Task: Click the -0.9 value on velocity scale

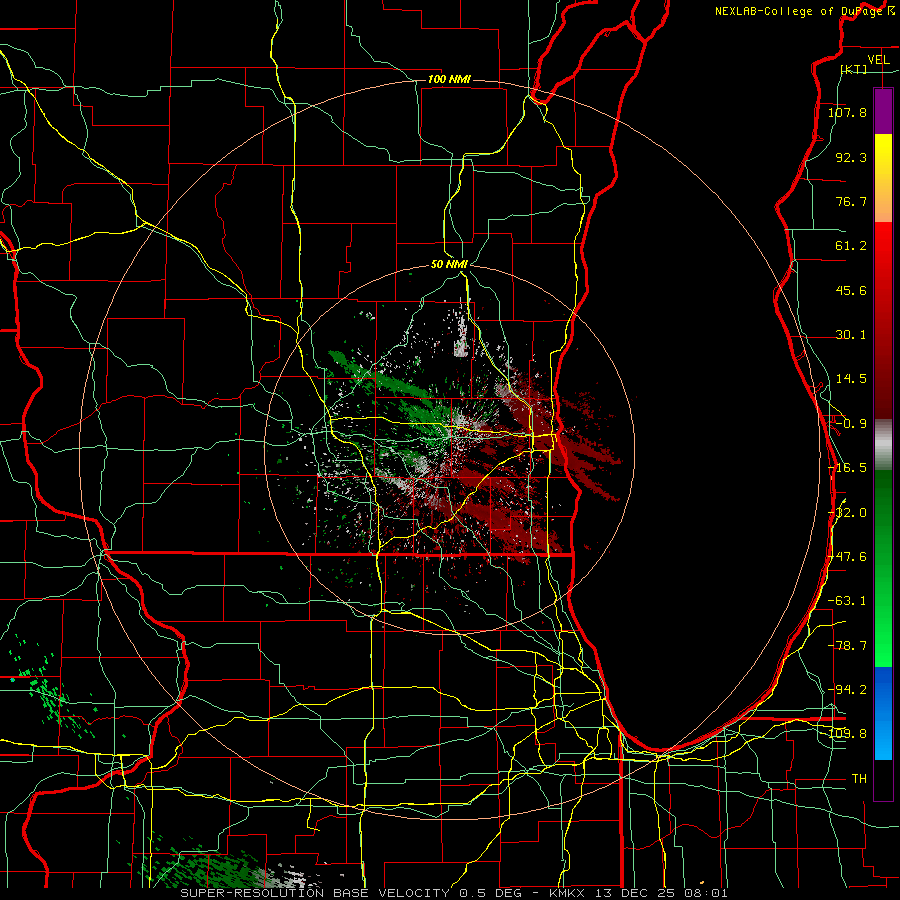Action: pyautogui.click(x=851, y=424)
